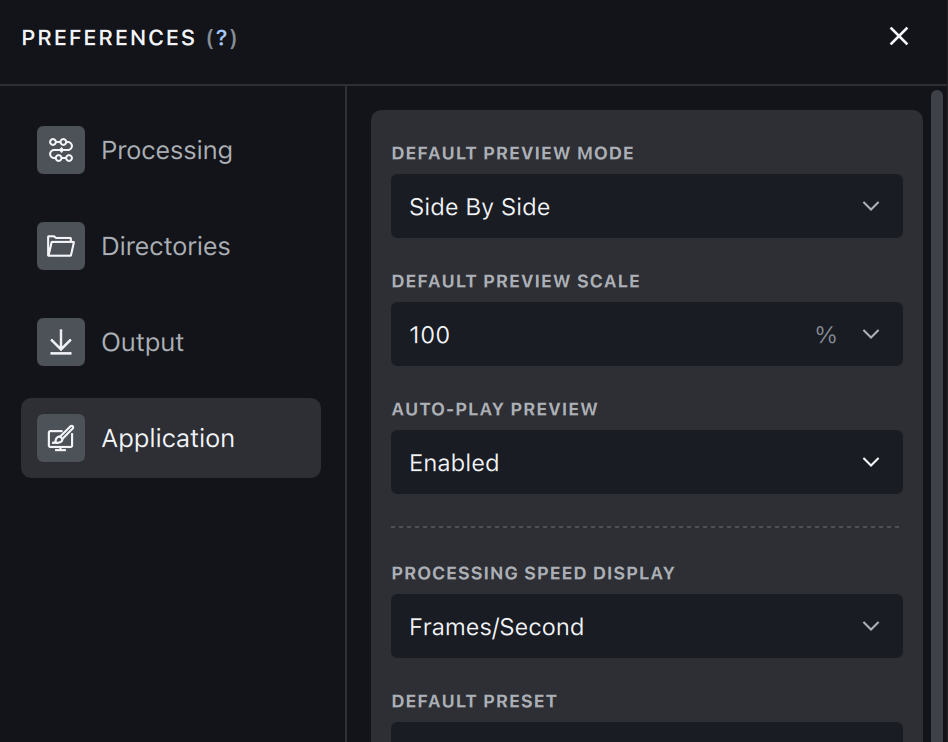Click the Output download arrow icon

click(61, 342)
